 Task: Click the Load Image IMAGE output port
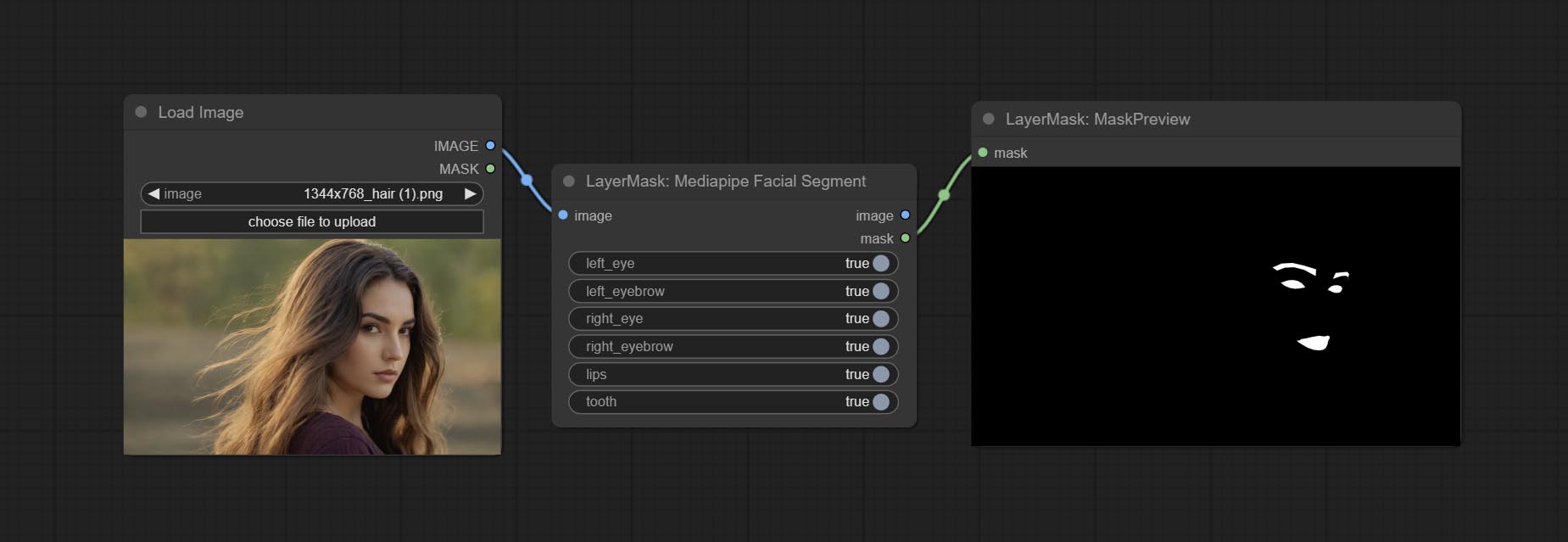pyautogui.click(x=490, y=146)
